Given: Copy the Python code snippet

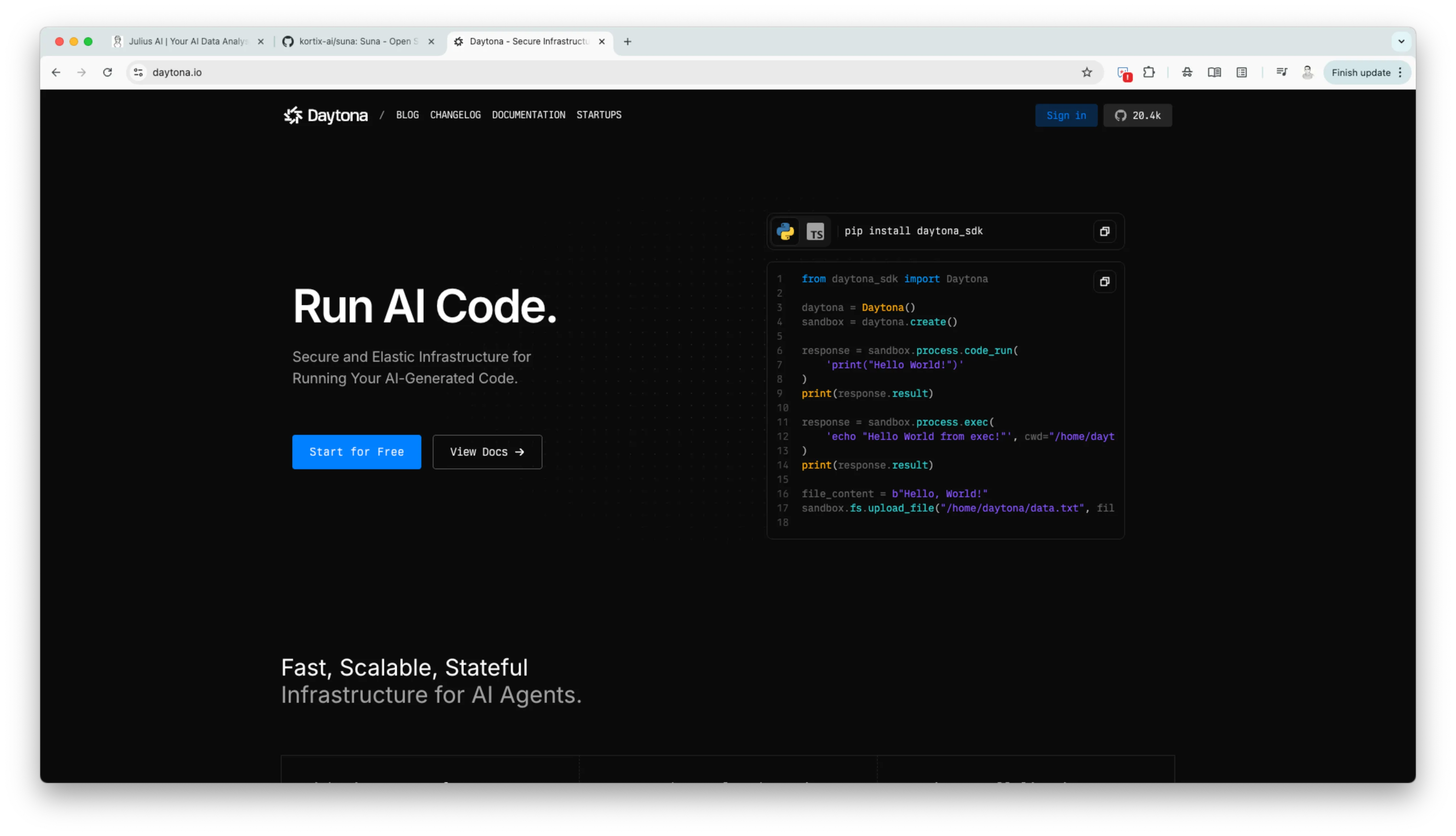Looking at the screenshot, I should tap(1104, 281).
